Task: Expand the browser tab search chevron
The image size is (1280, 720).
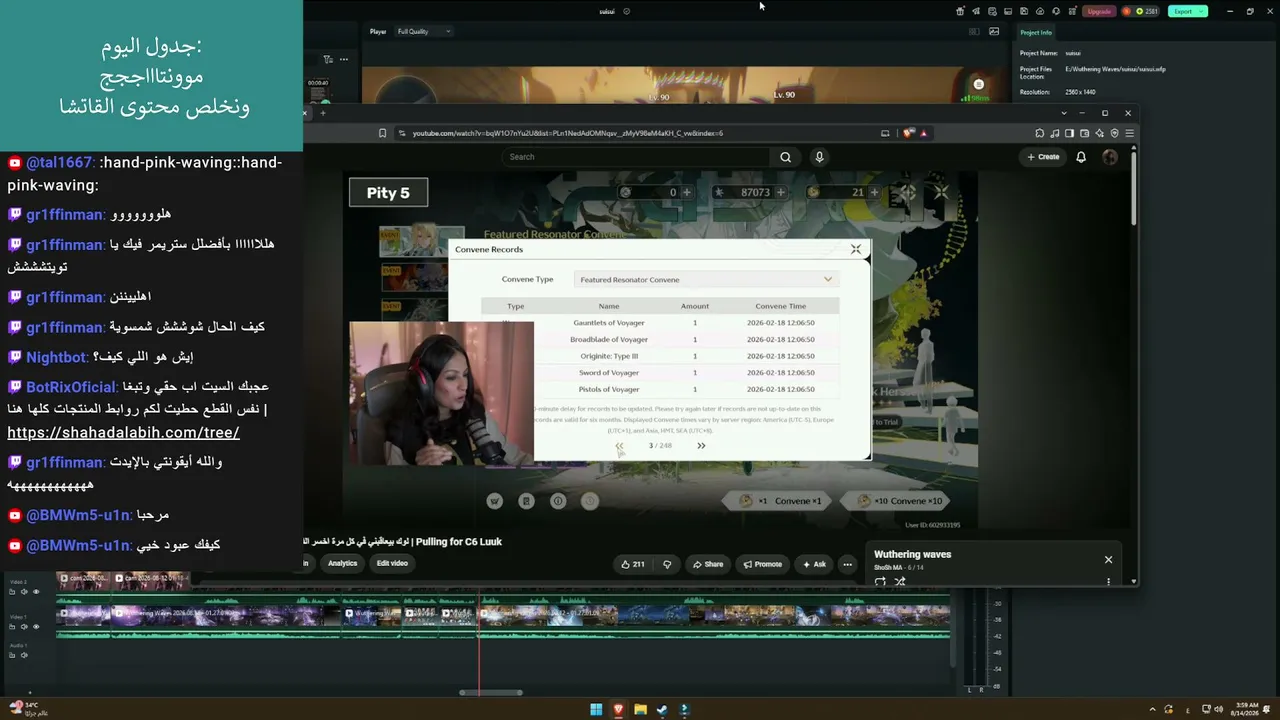Action: (1063, 113)
